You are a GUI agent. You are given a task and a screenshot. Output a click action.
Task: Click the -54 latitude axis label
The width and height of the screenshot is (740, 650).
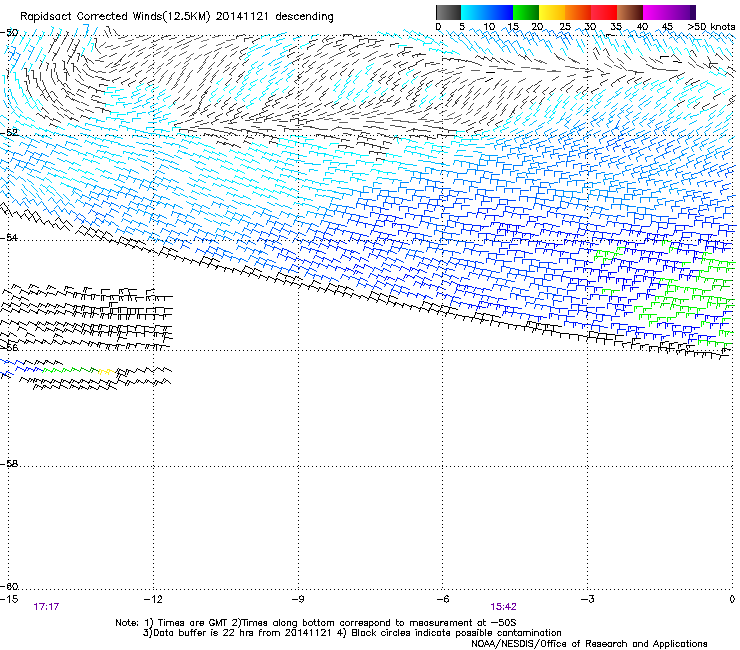tap(9, 237)
